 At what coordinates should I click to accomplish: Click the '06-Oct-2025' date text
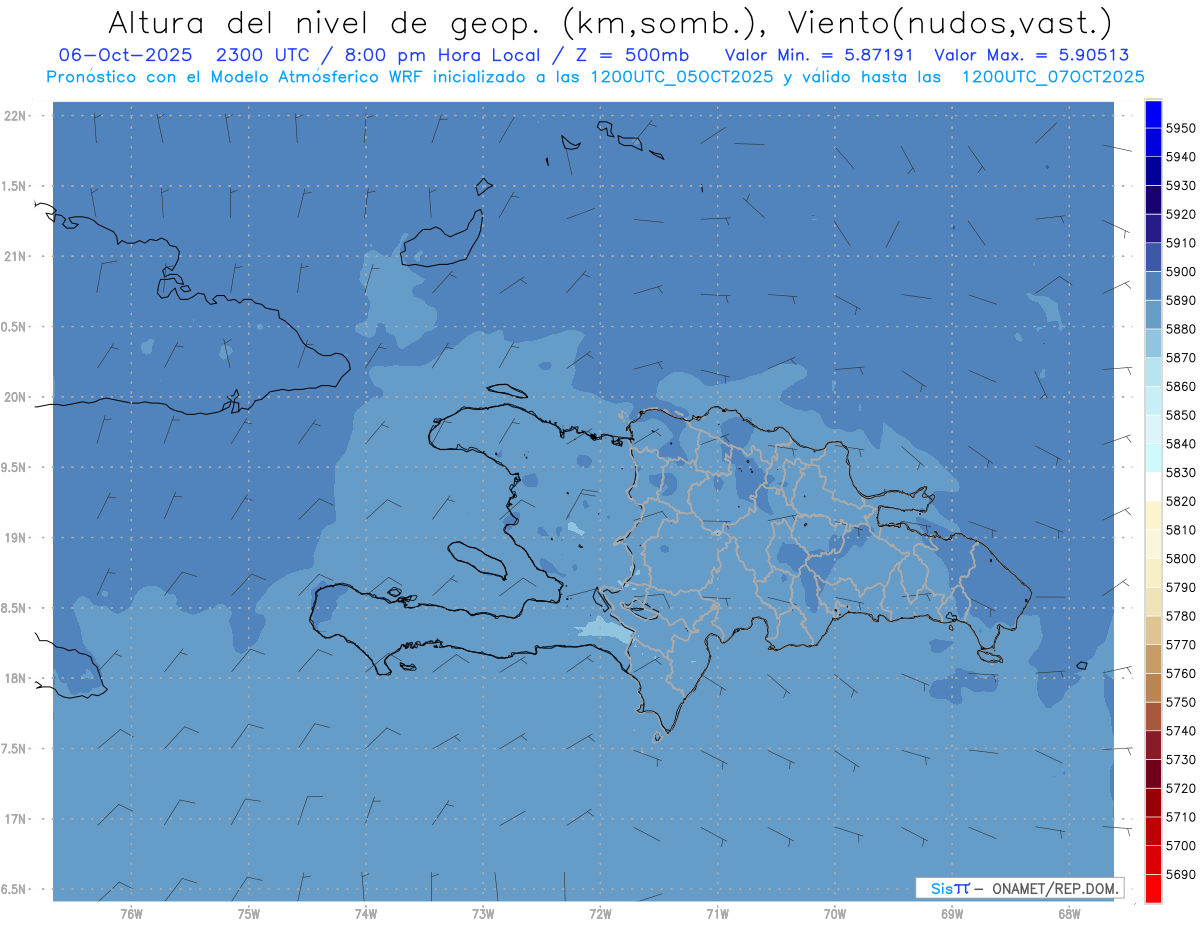[125, 55]
